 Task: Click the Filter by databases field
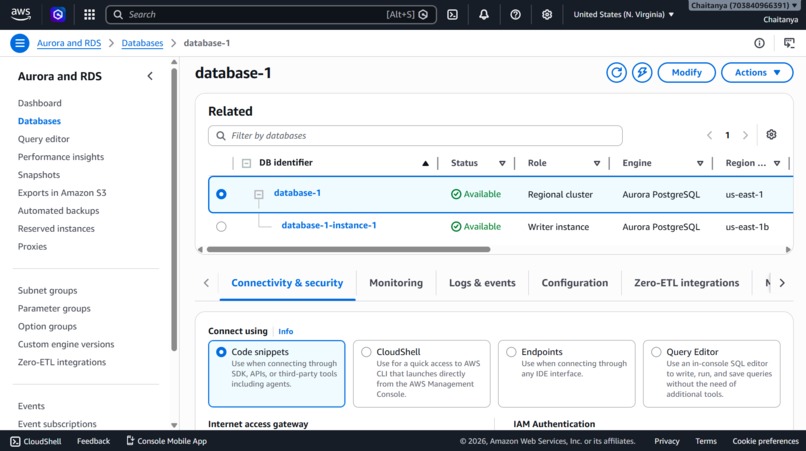tap(415, 136)
